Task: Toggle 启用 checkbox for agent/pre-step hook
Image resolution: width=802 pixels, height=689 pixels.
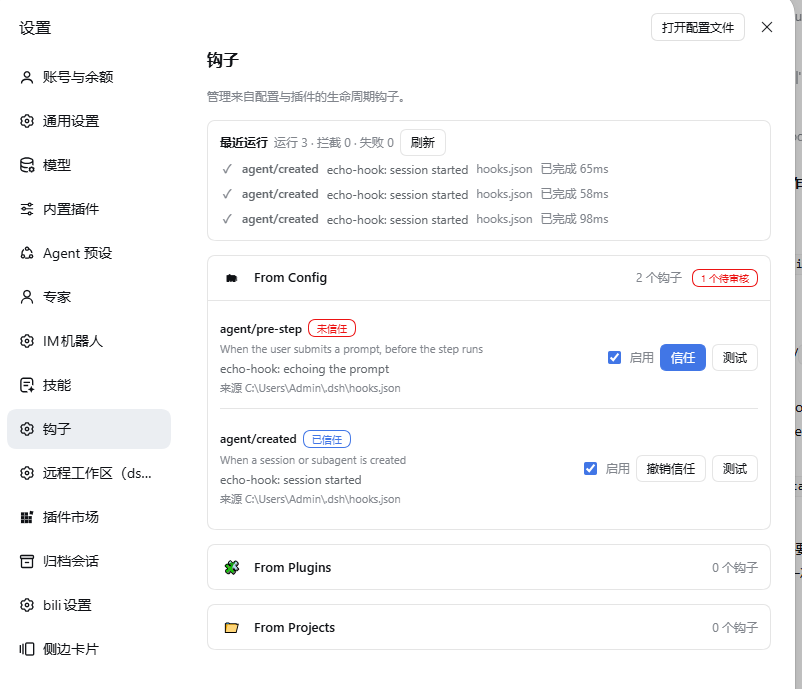Action: (614, 358)
